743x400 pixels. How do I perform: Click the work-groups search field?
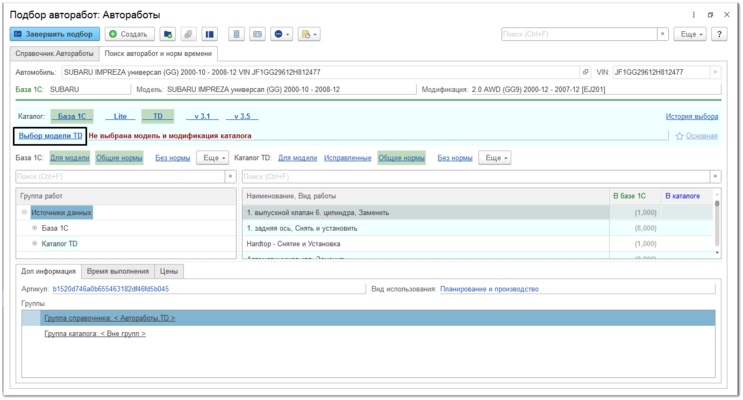click(120, 176)
